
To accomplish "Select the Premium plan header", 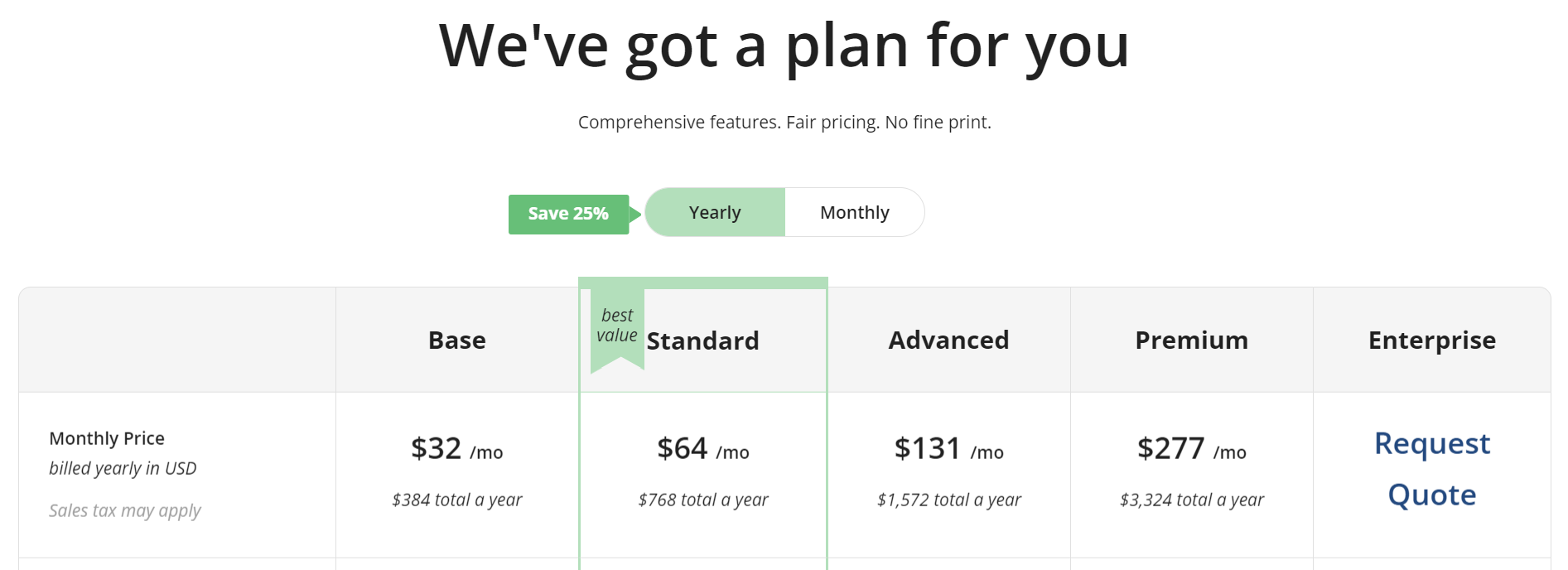I will [x=1191, y=341].
